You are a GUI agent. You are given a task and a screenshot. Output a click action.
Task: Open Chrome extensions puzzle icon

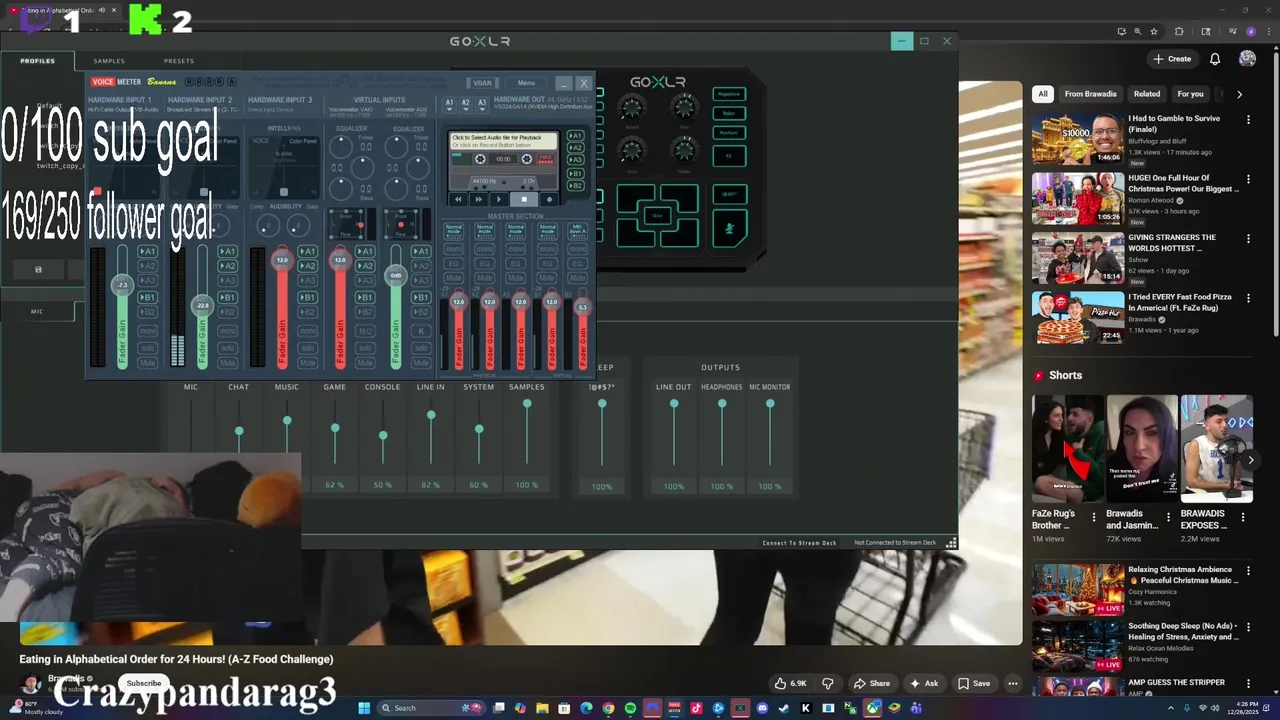(1179, 32)
